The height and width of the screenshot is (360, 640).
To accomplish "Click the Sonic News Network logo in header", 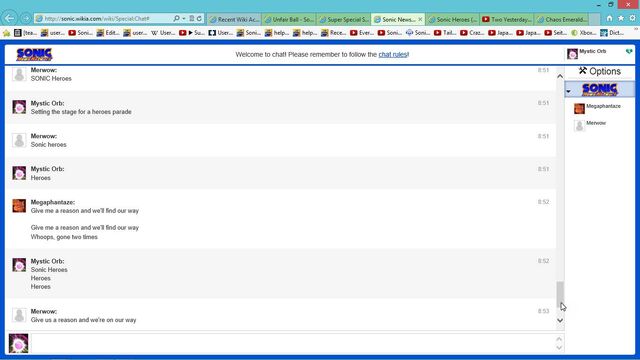I will pyautogui.click(x=34, y=54).
